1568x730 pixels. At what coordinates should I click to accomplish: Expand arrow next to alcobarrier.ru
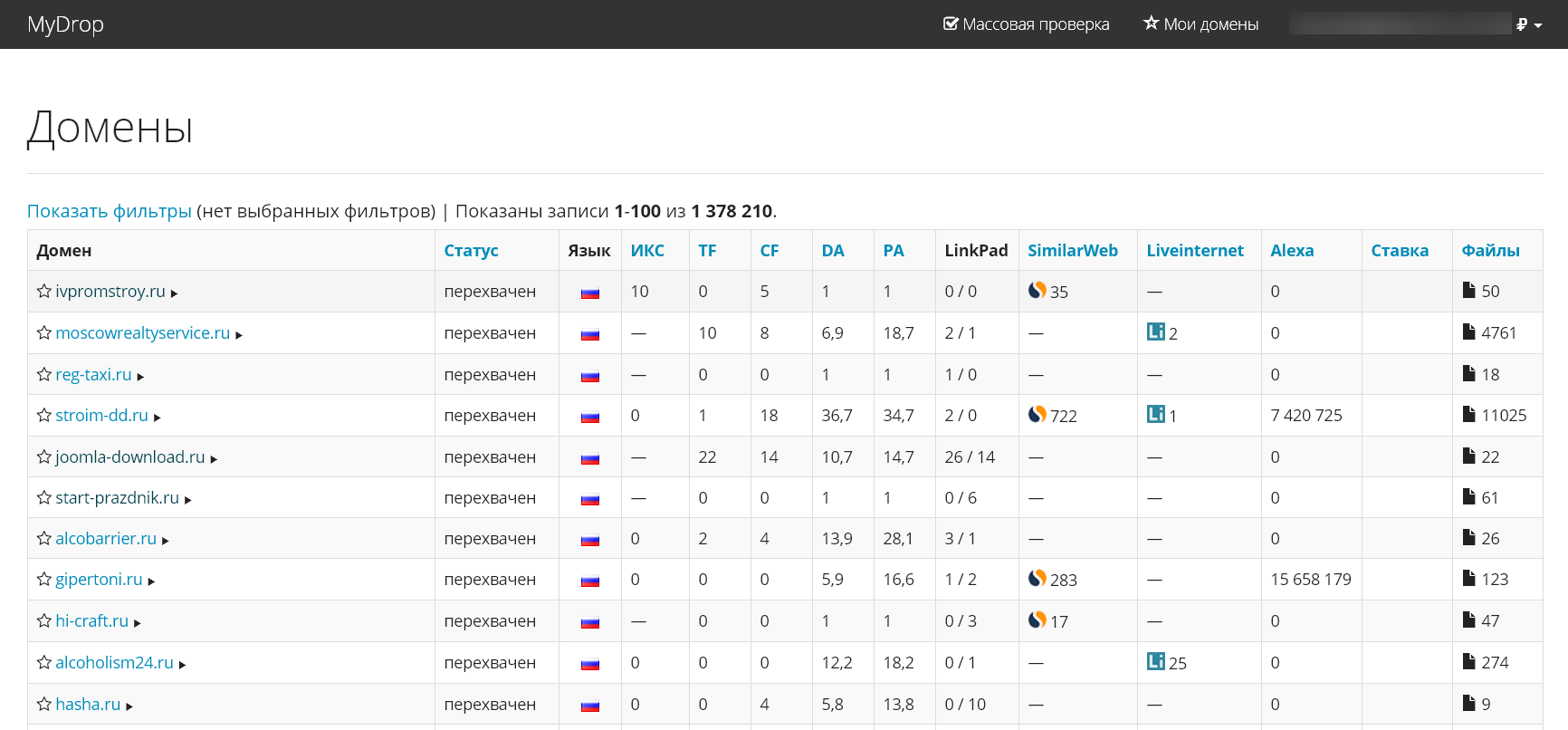(x=165, y=541)
